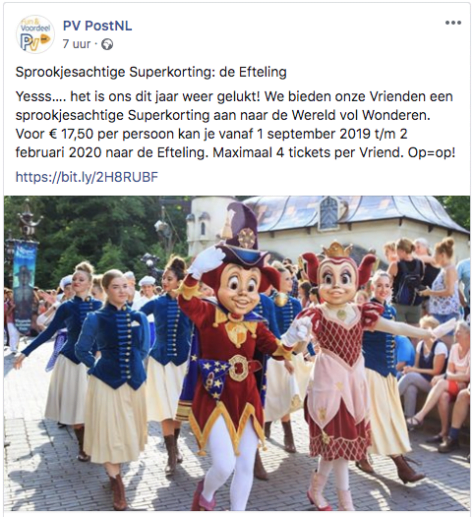This screenshot has width=475, height=517.
Task: Open the '7 uur' post timestamp
Action: pos(76,44)
